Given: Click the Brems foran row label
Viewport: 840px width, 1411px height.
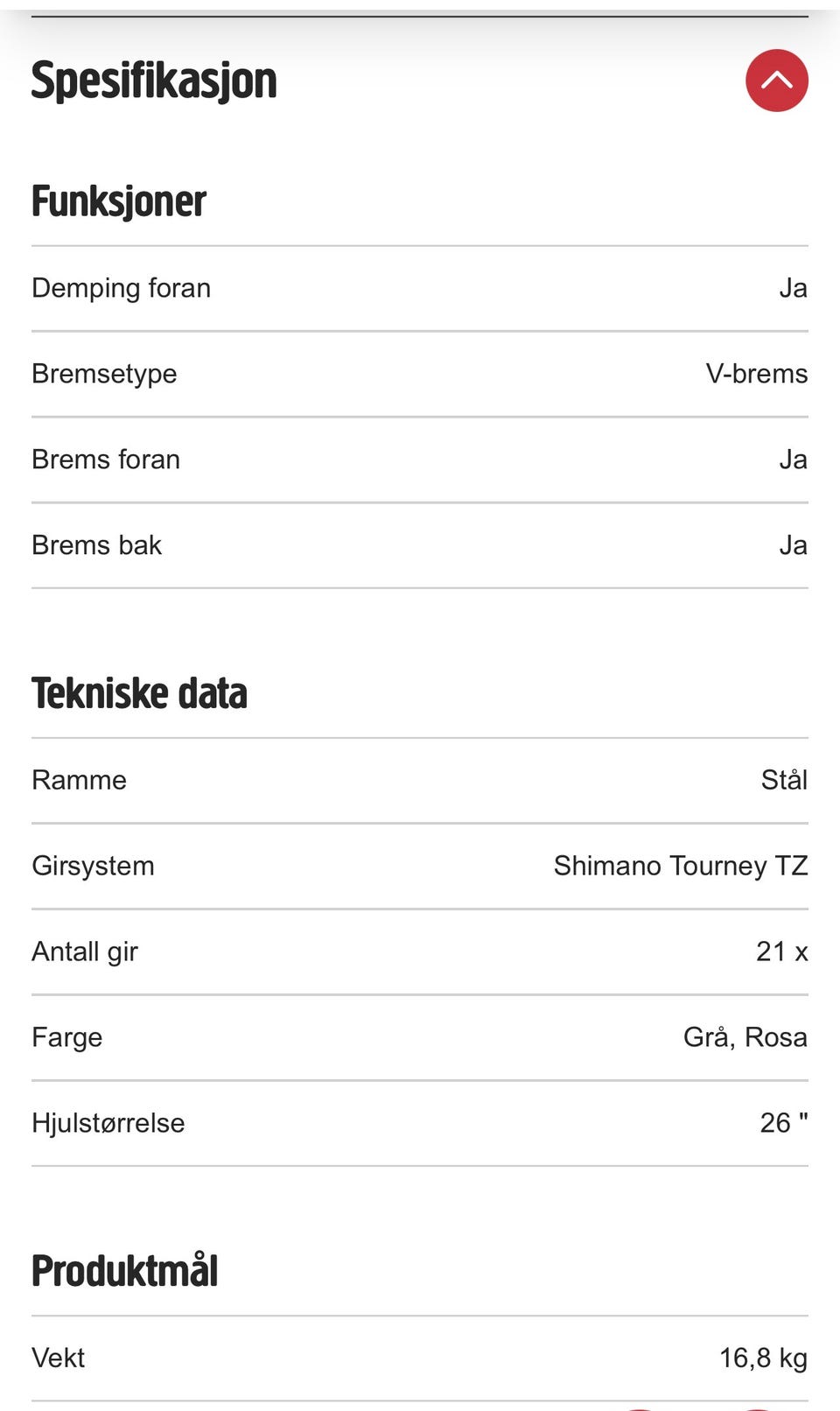Looking at the screenshot, I should coord(106,460).
